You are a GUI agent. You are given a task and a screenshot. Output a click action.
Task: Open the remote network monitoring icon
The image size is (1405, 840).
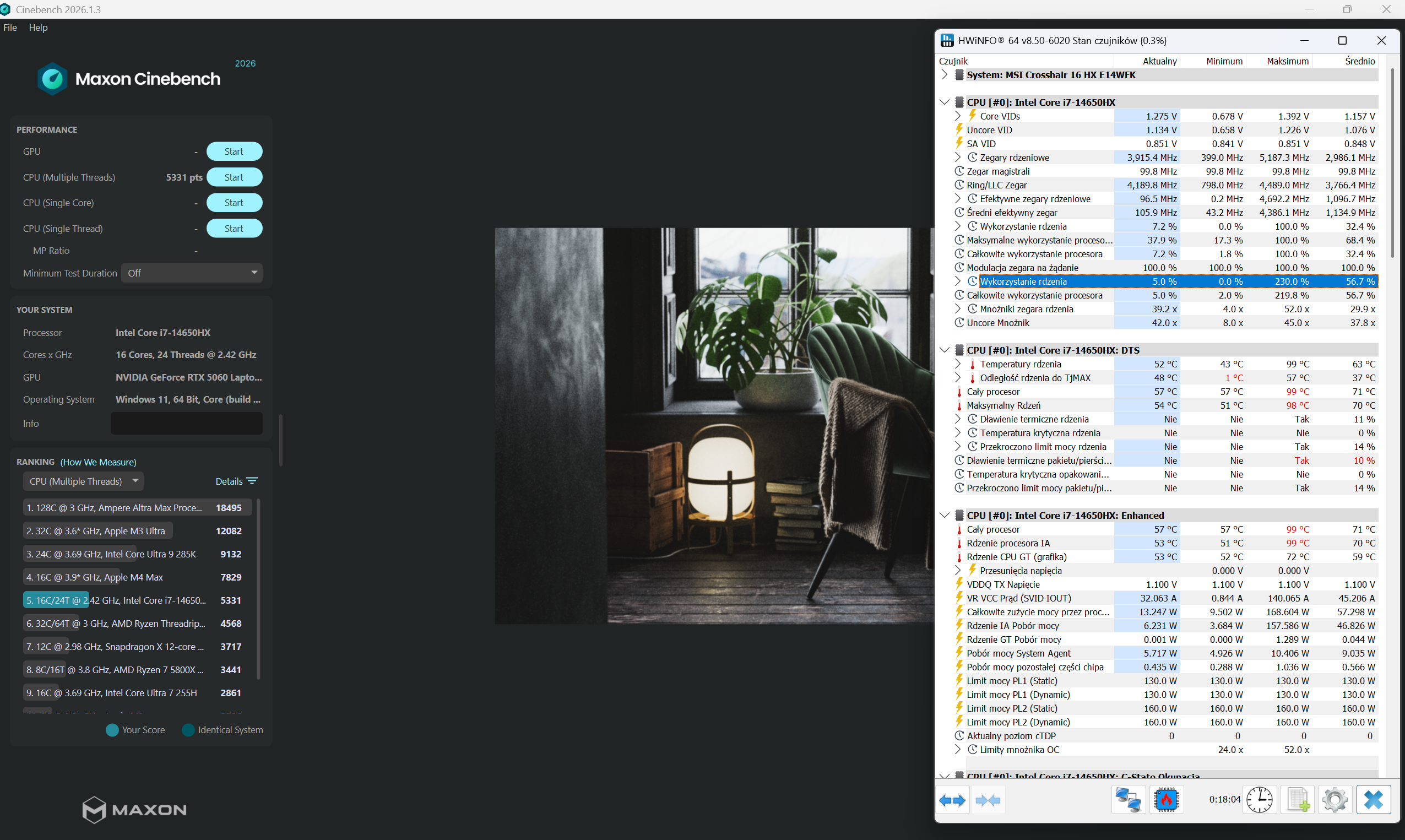click(x=1128, y=800)
